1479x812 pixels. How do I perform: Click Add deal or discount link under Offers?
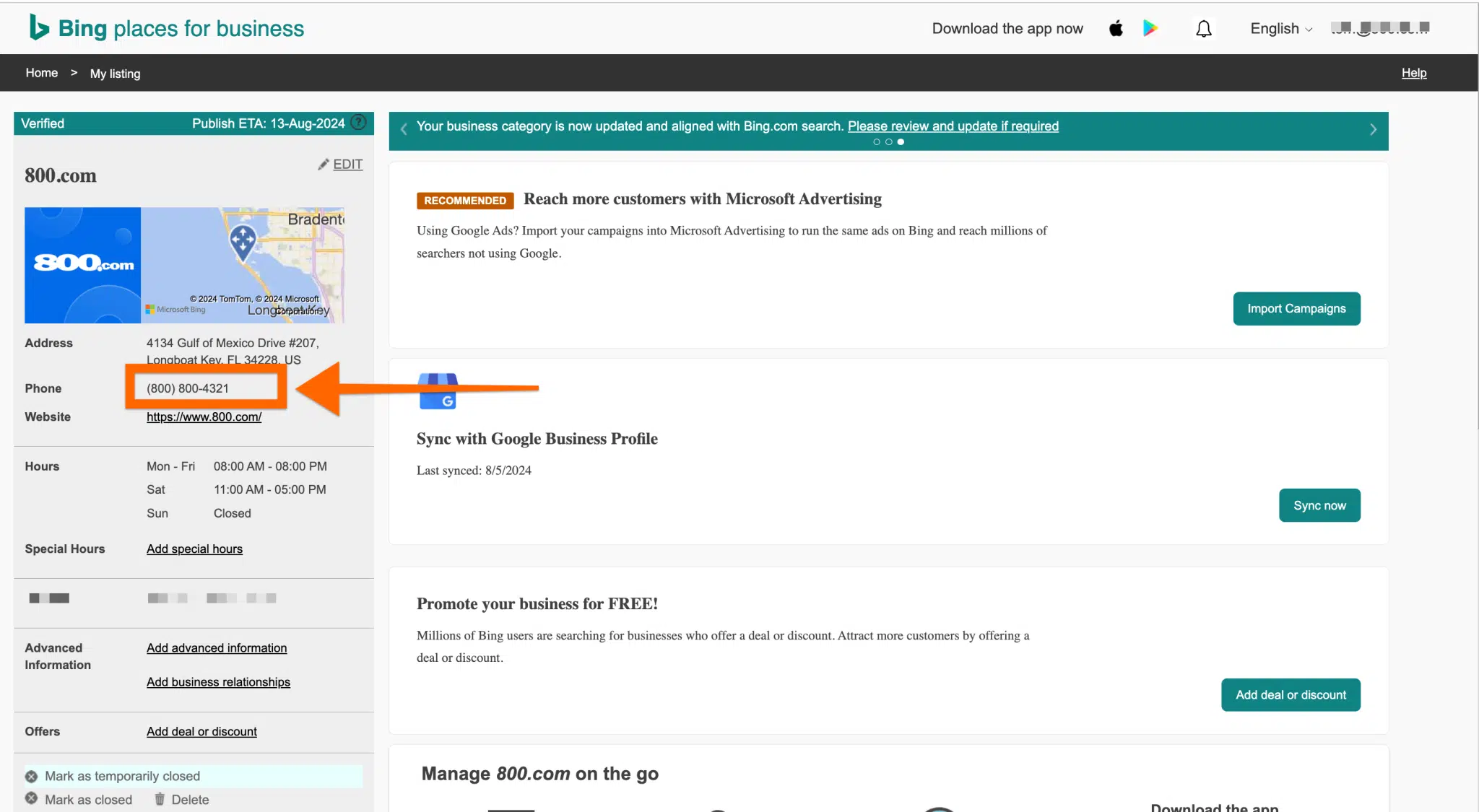(202, 732)
